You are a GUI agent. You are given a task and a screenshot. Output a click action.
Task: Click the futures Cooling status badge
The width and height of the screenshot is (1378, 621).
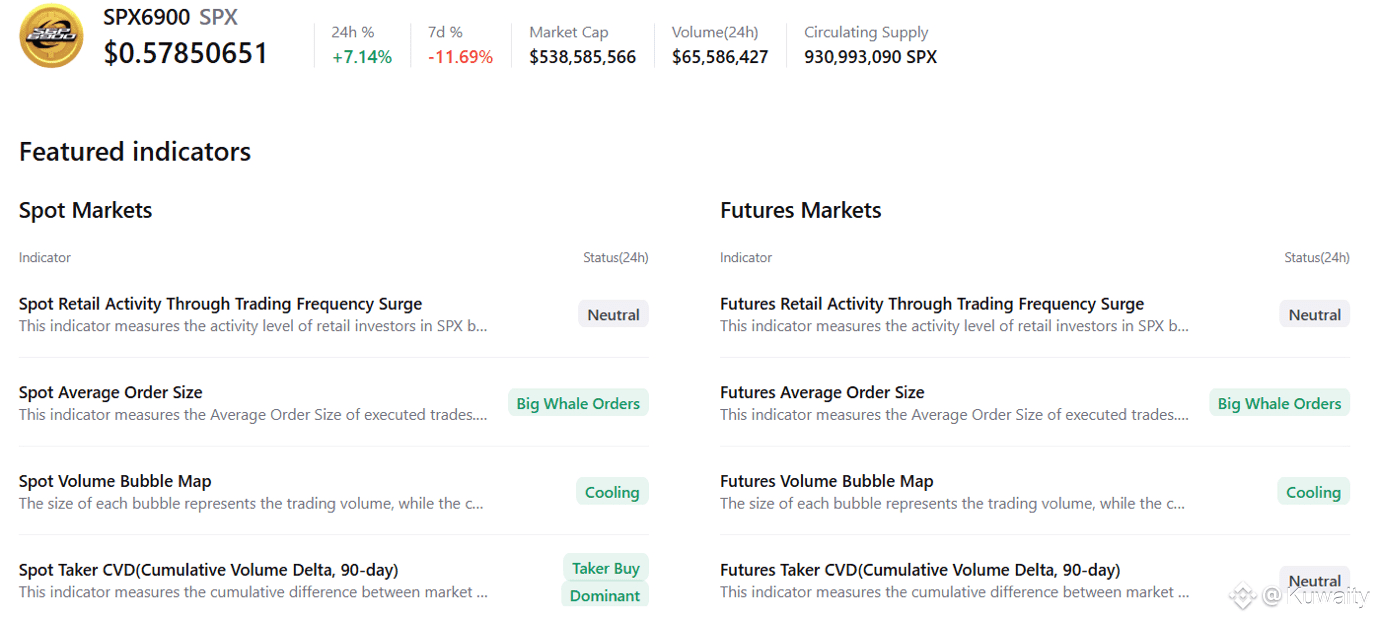pos(1313,492)
